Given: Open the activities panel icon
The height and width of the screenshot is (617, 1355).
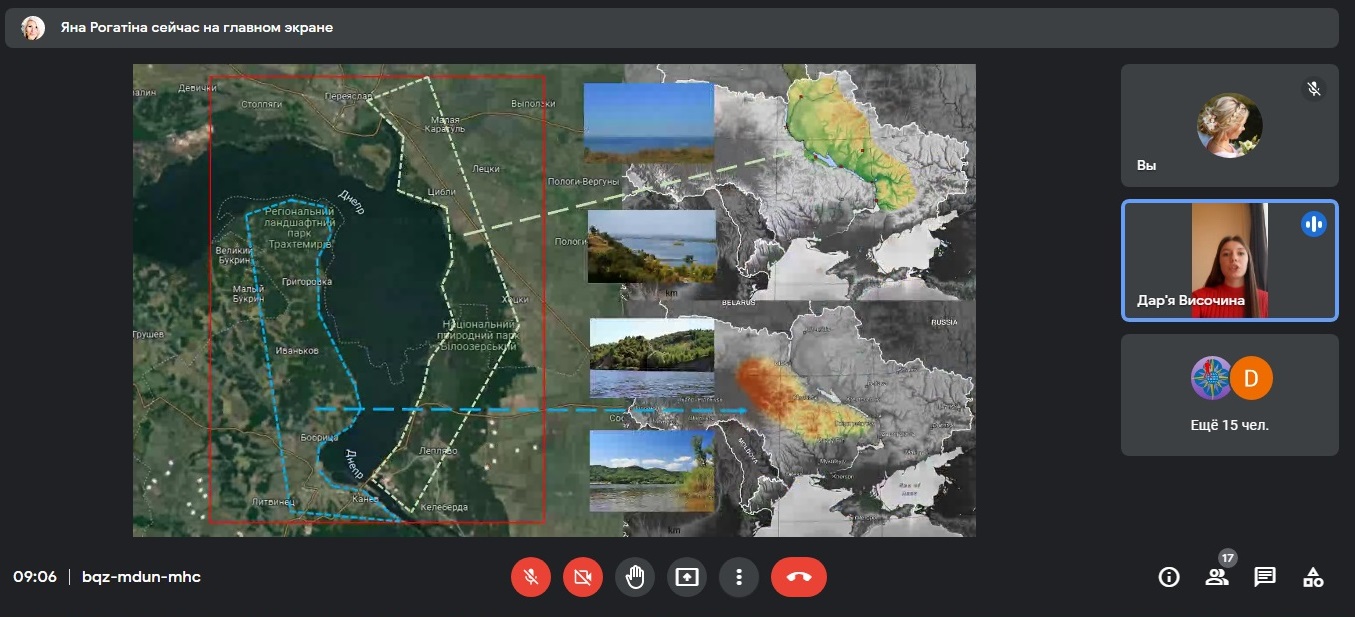Looking at the screenshot, I should coord(1313,577).
